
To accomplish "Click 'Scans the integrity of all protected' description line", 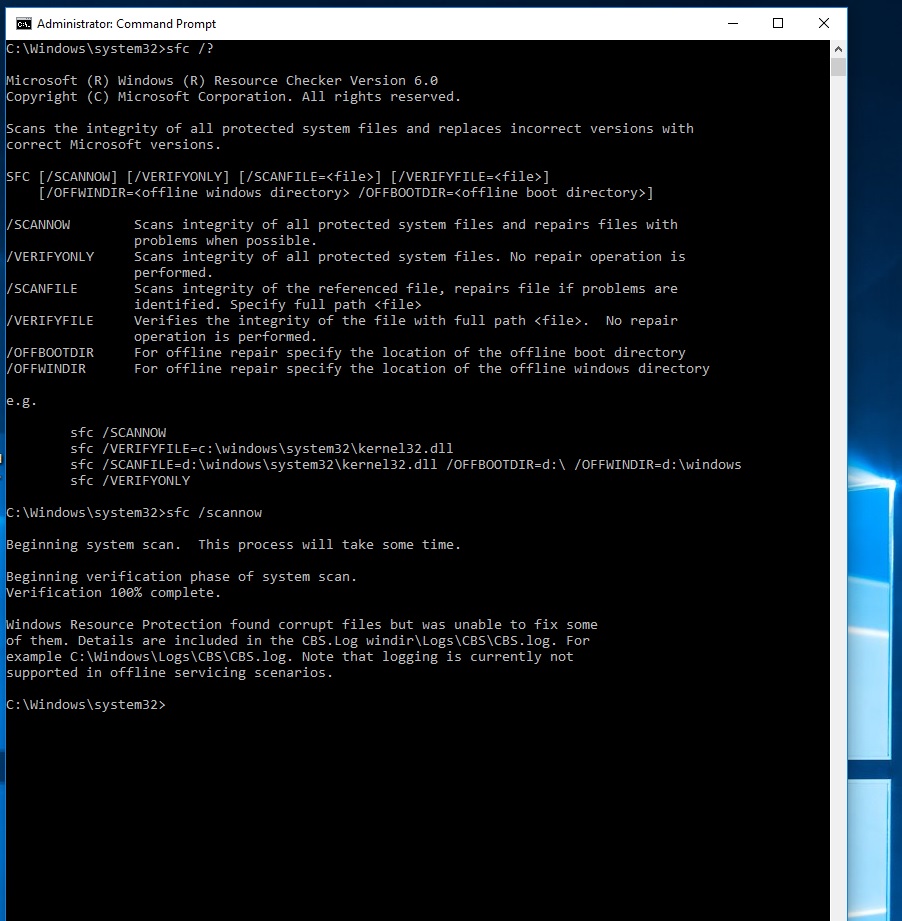I will pyautogui.click(x=350, y=129).
